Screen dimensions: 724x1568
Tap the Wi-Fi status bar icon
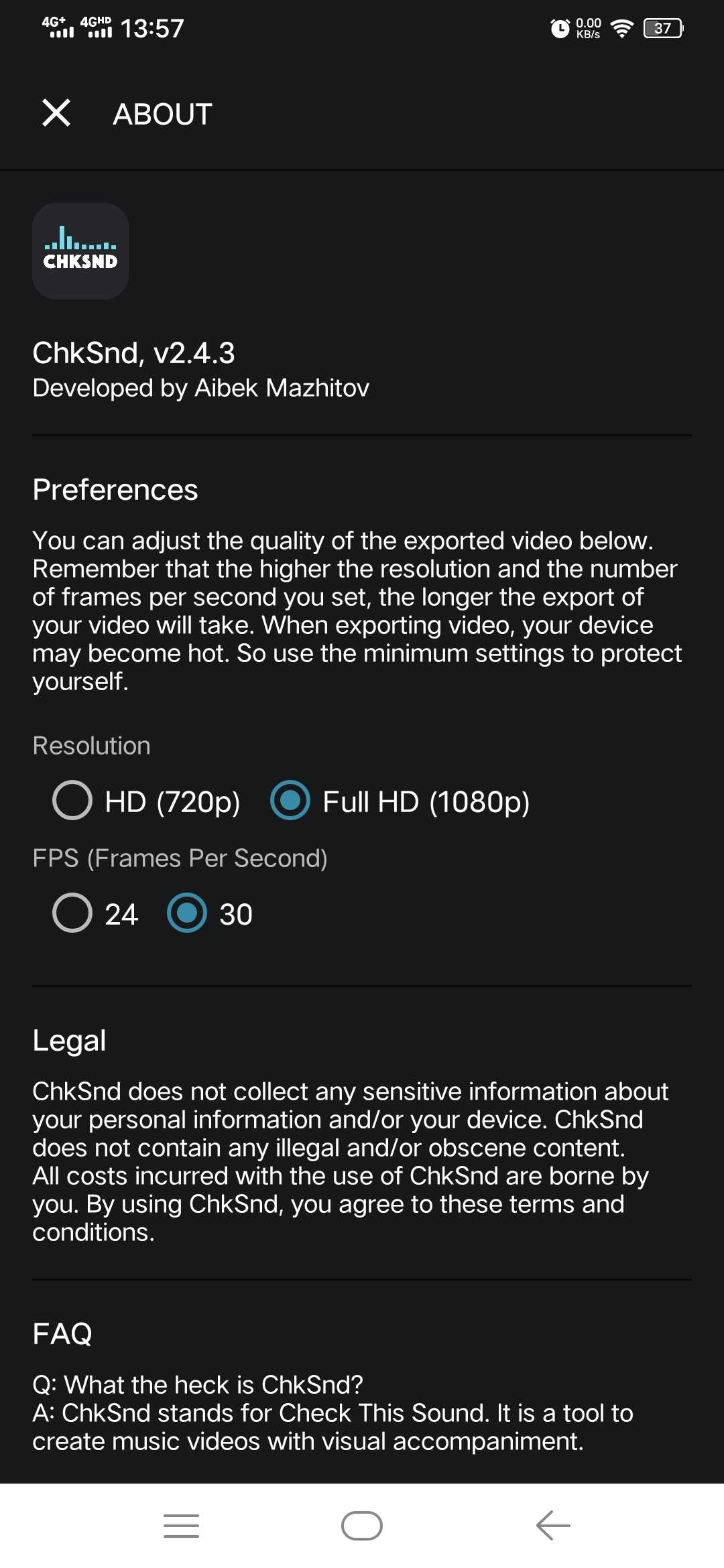(622, 28)
